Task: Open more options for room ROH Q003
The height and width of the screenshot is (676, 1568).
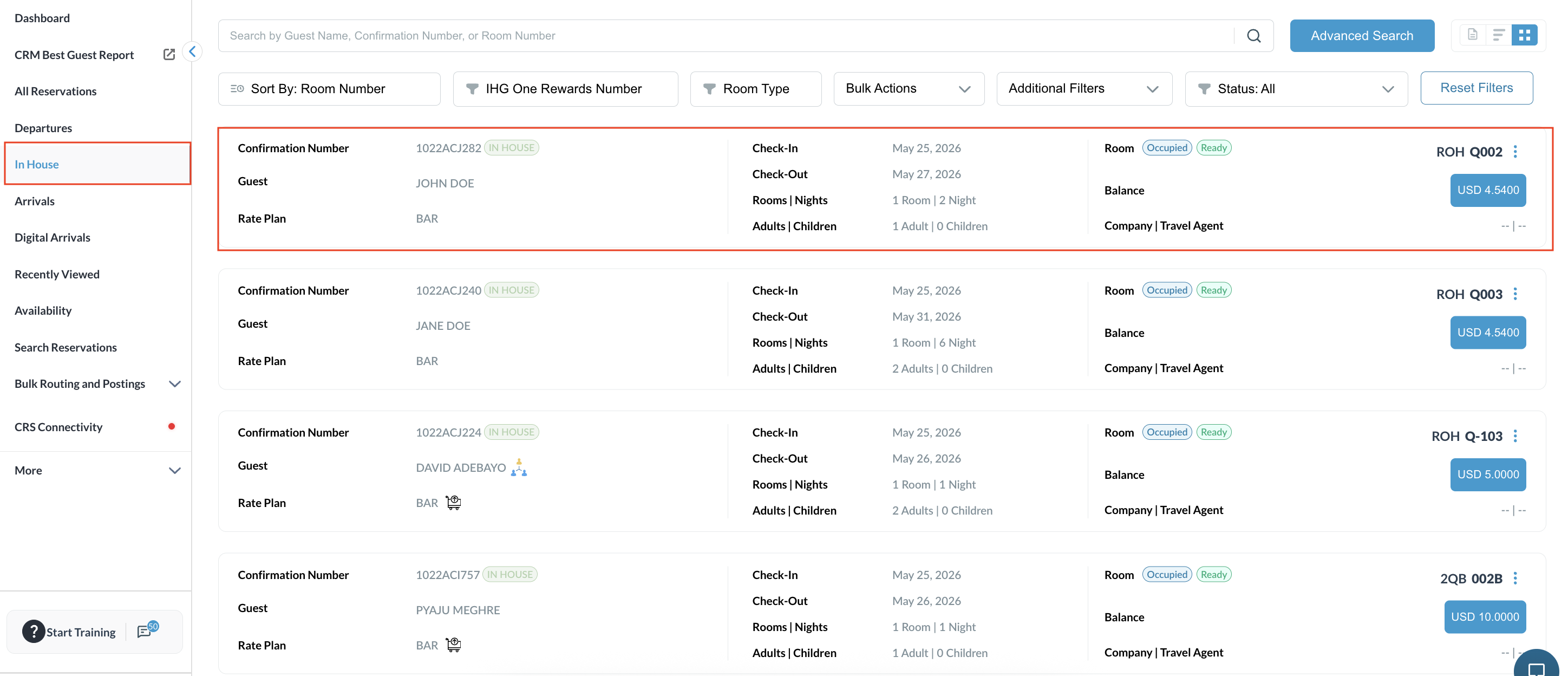Action: 1515,294
